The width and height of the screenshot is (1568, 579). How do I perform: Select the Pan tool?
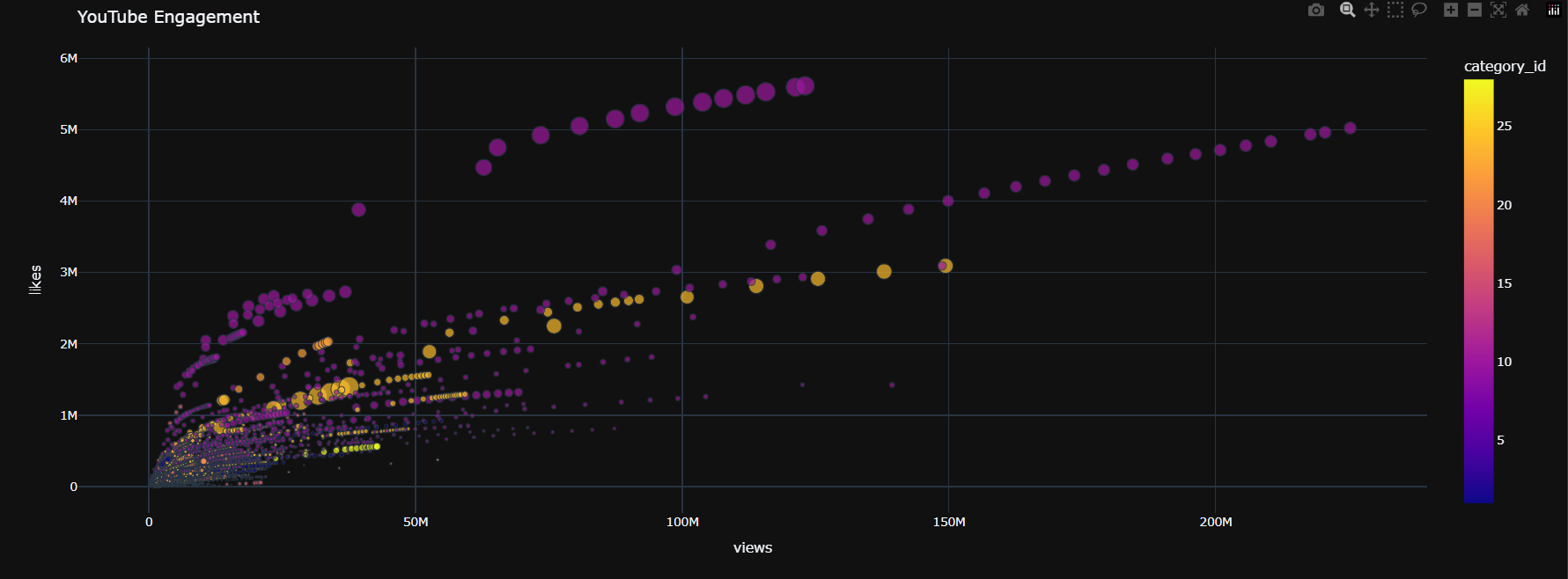1372,10
